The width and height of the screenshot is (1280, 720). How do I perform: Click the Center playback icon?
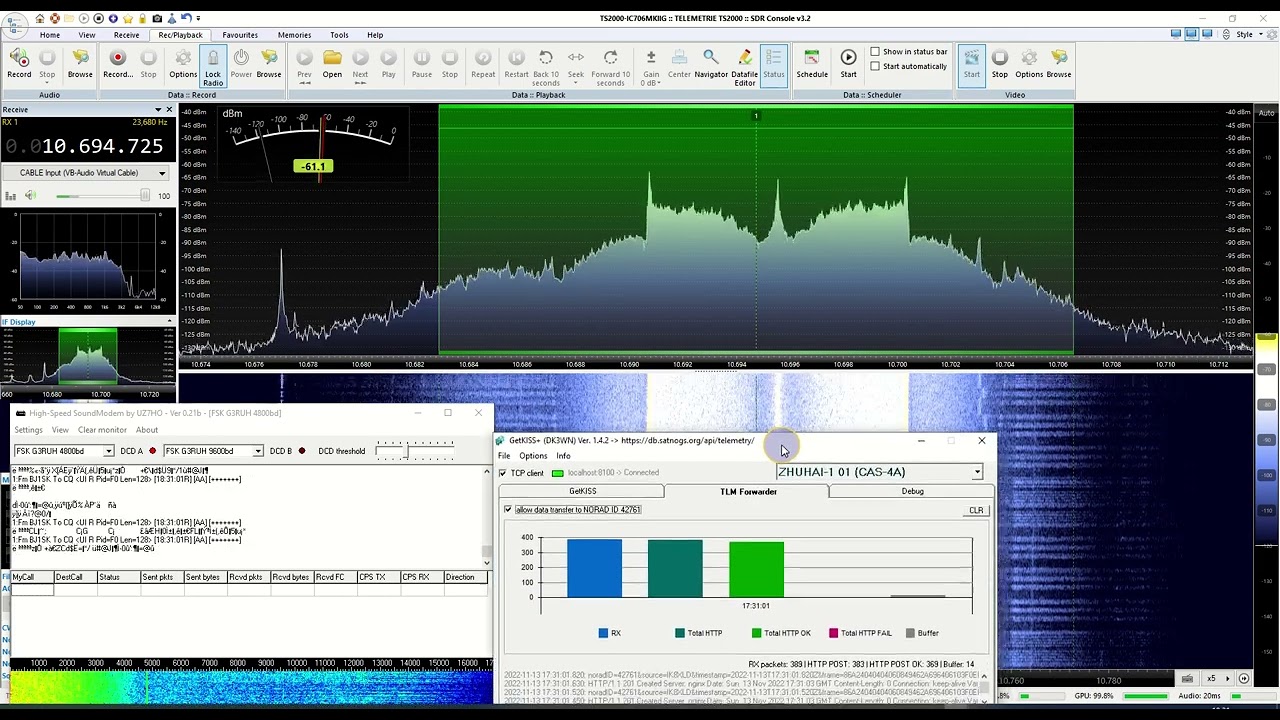679,64
